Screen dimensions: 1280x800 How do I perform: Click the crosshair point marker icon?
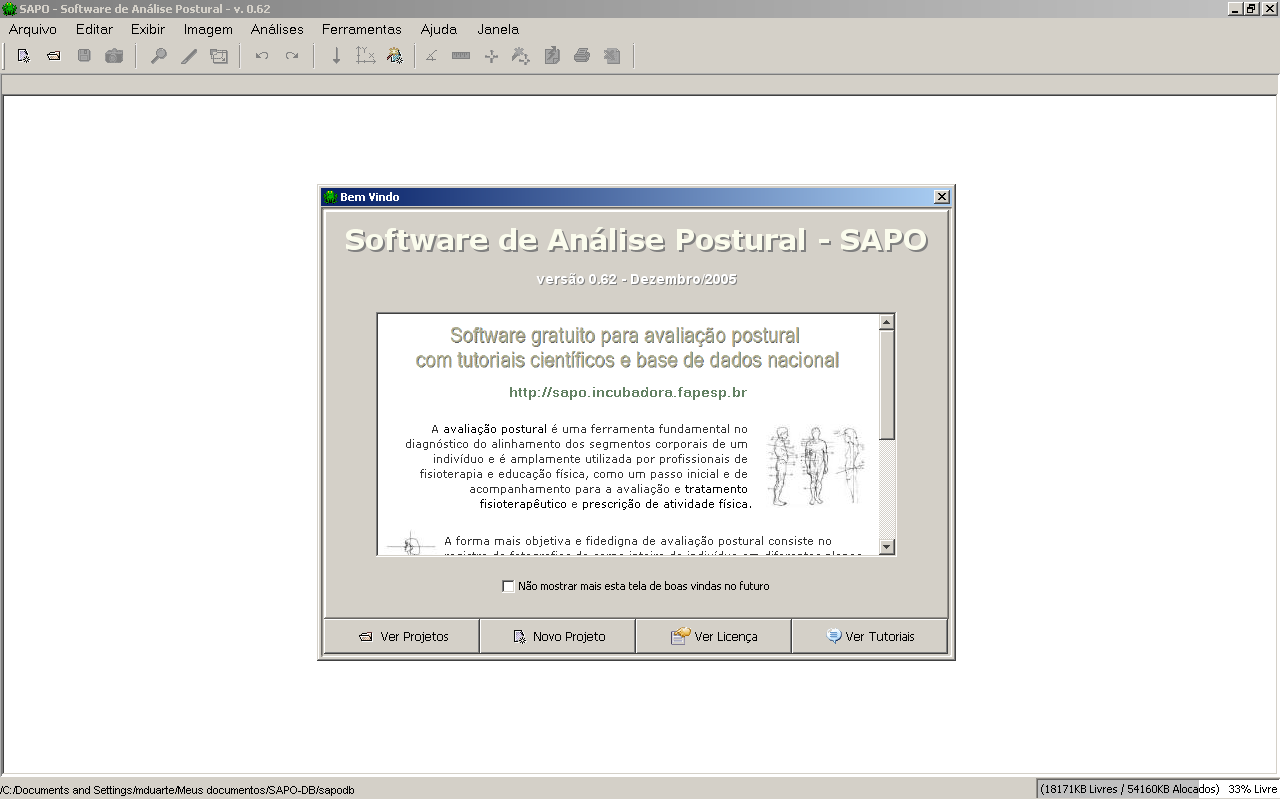click(491, 56)
